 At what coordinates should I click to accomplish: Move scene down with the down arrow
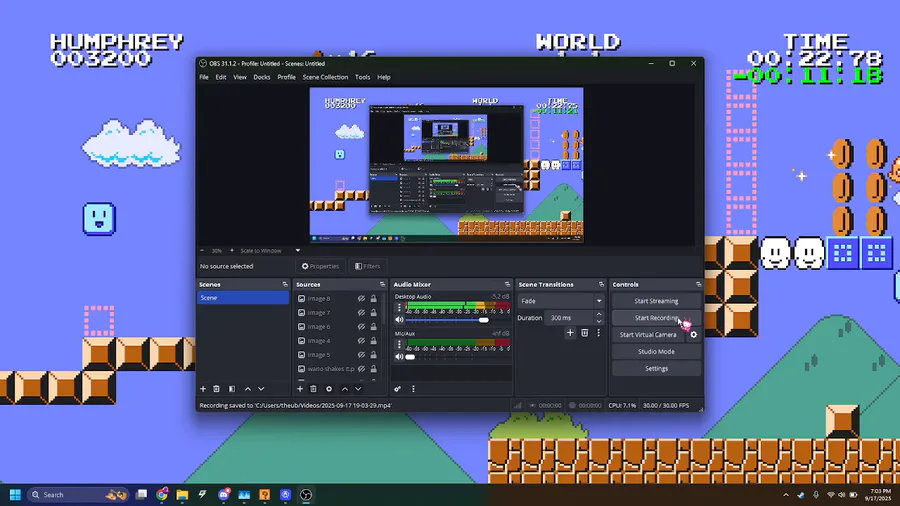point(261,389)
